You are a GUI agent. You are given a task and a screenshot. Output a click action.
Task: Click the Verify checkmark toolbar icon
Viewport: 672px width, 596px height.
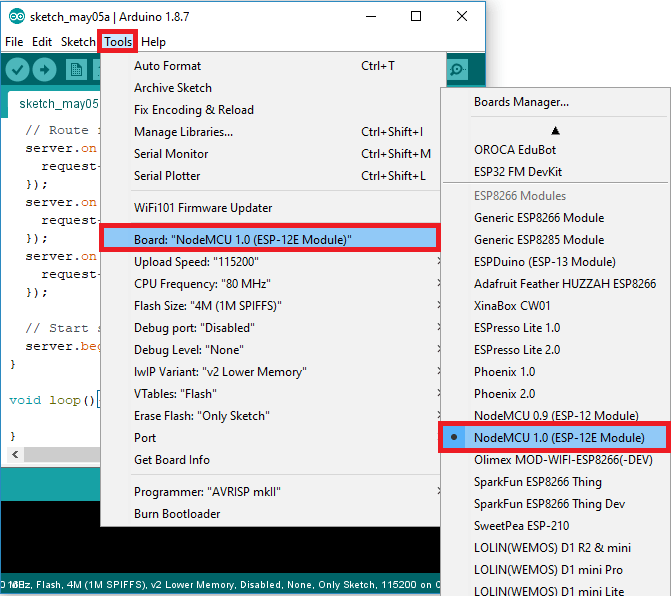coord(17,69)
